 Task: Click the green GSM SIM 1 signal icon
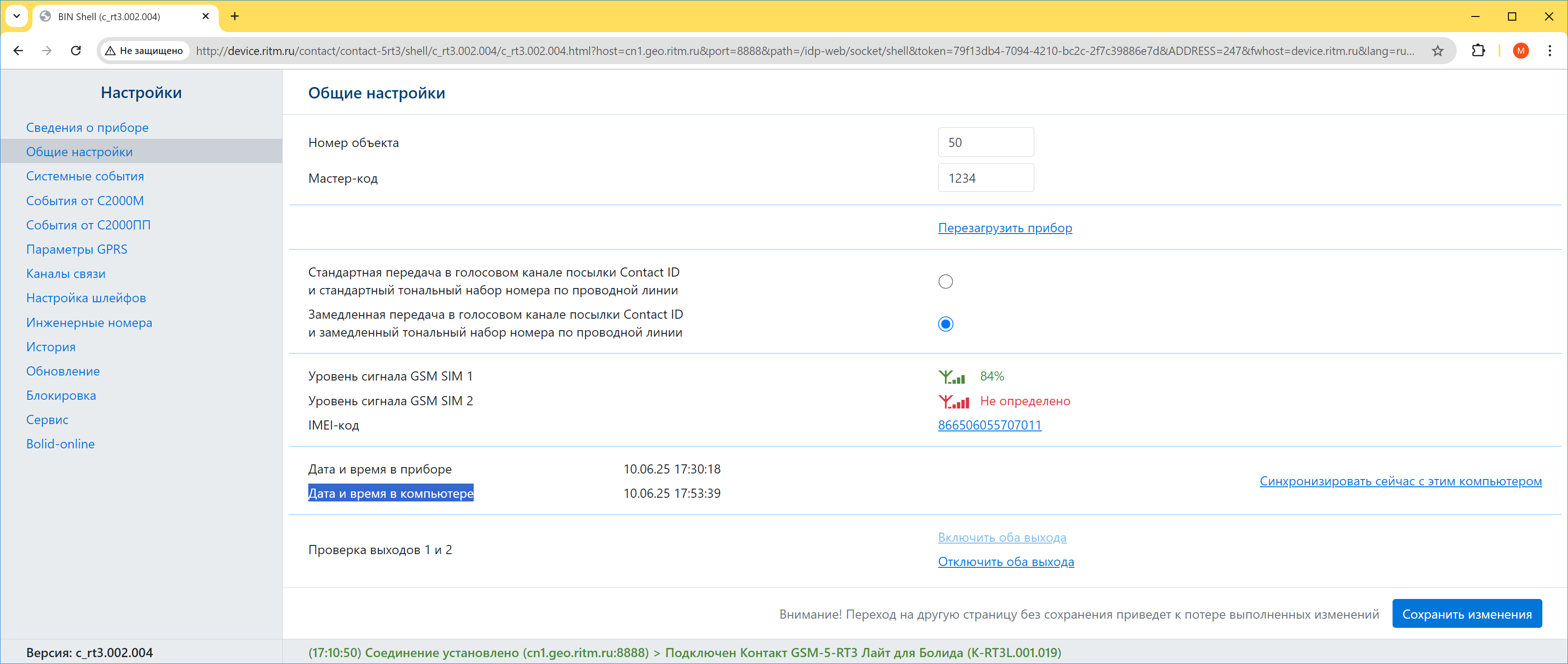coord(951,377)
